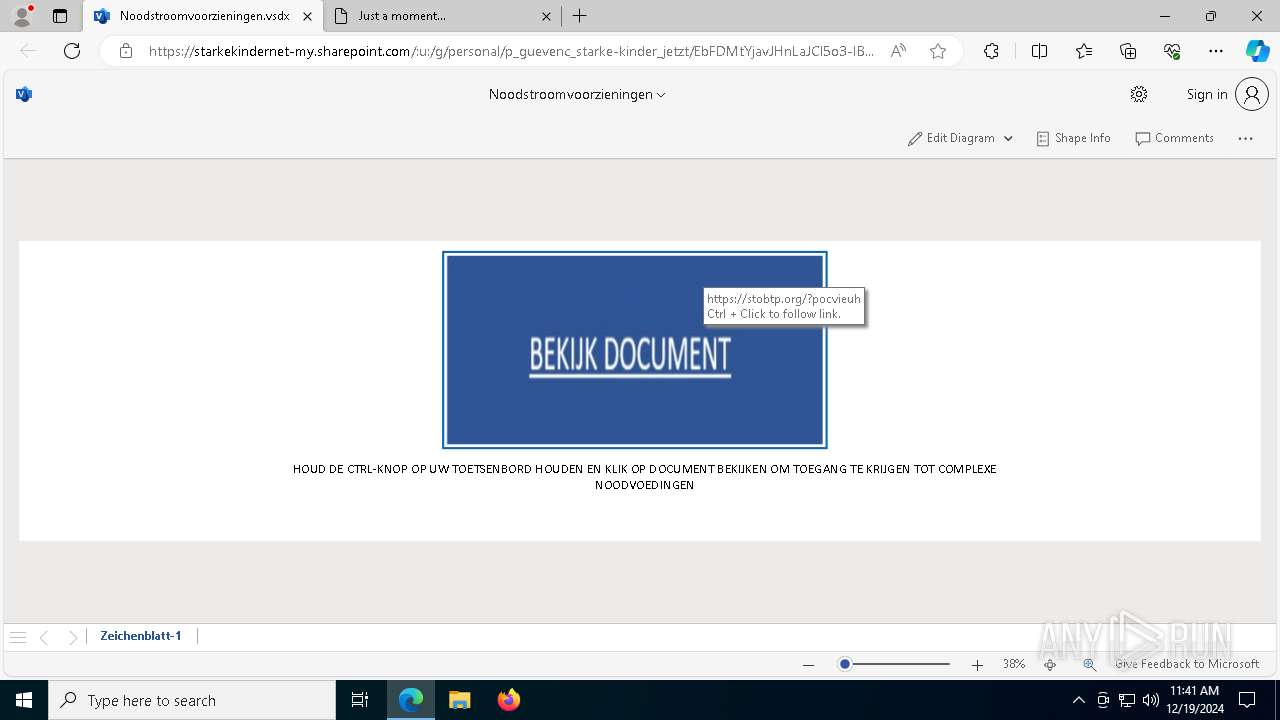Screen dimensions: 1280x720
Task: Toggle split screen view icon
Action: (1039, 51)
